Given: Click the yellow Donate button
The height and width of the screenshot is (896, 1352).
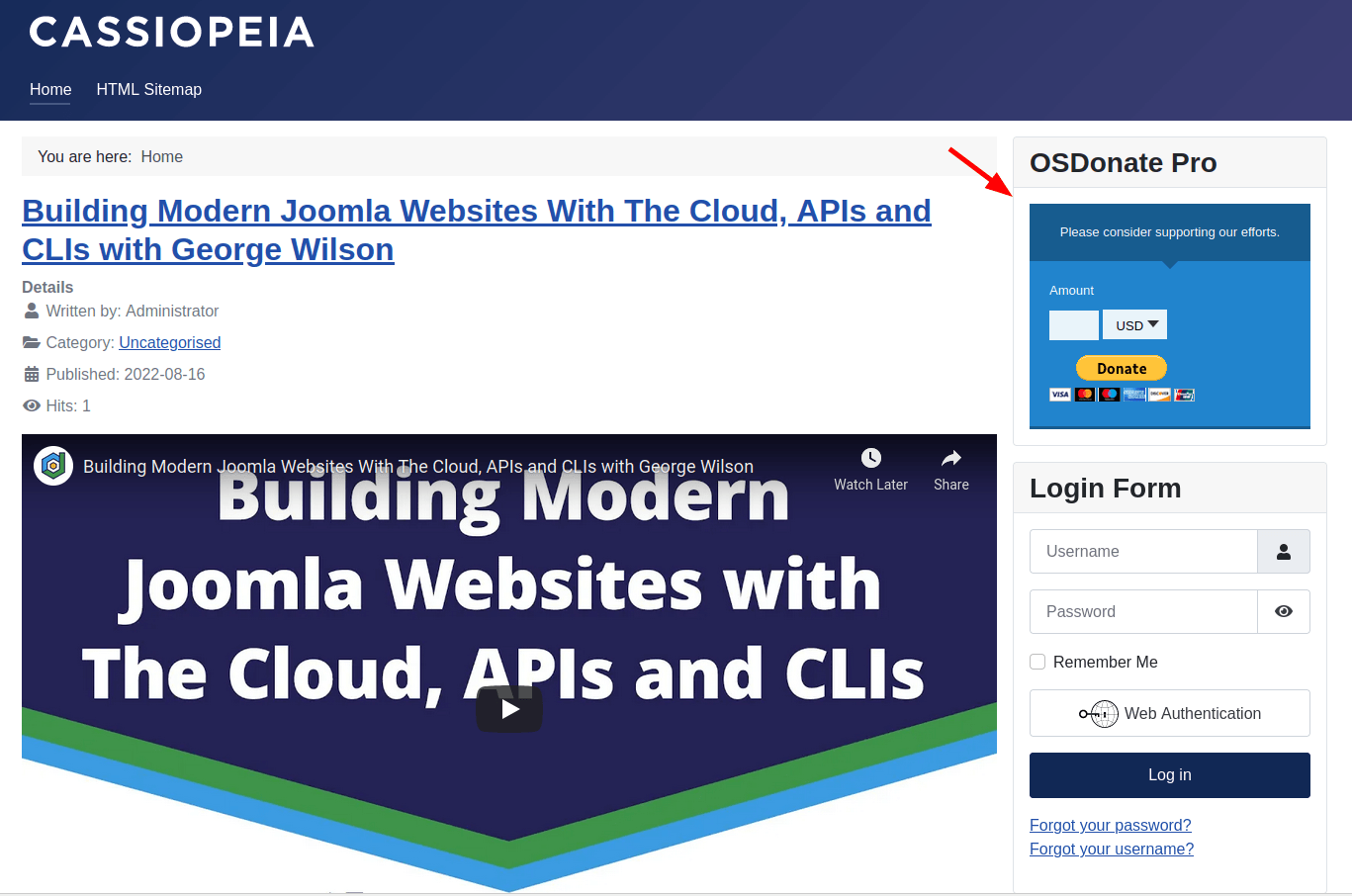Looking at the screenshot, I should pos(1122,368).
